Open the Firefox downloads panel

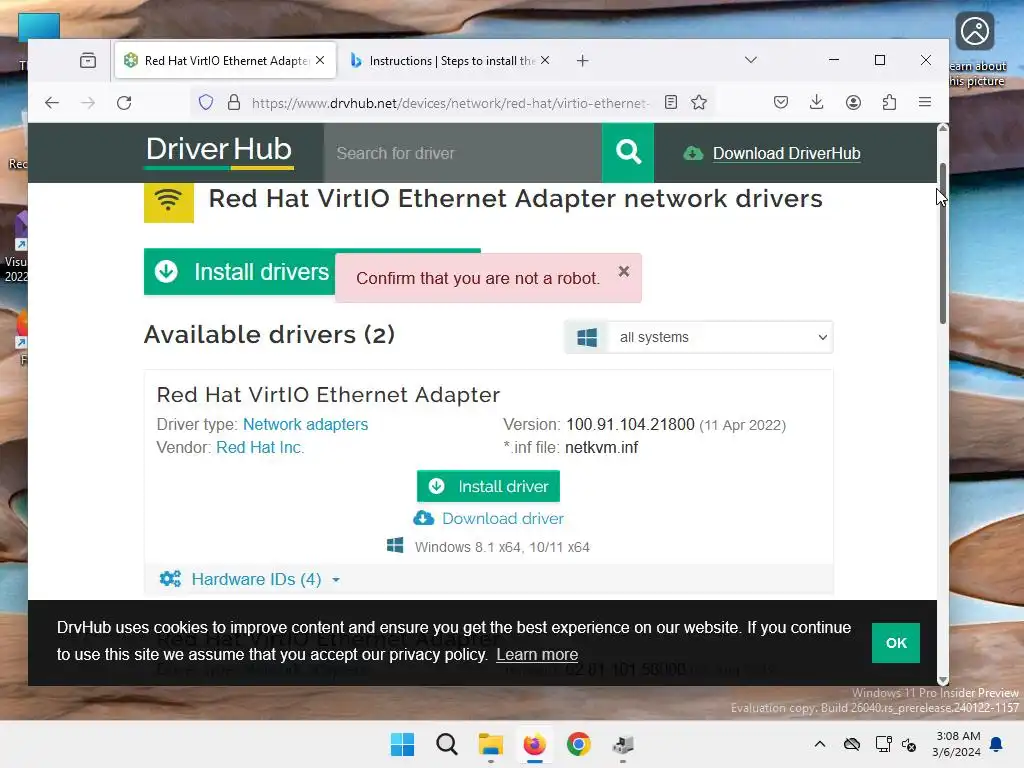point(816,102)
